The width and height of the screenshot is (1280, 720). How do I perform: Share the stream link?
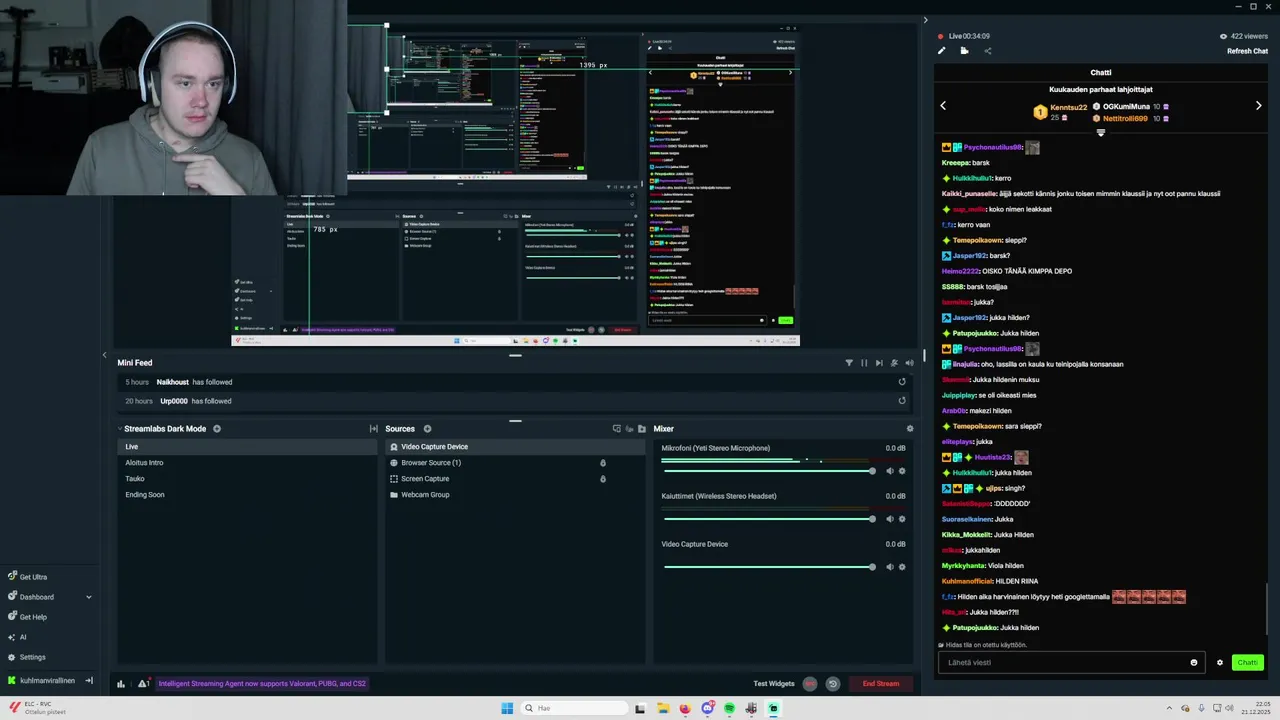pyautogui.click(x=988, y=51)
